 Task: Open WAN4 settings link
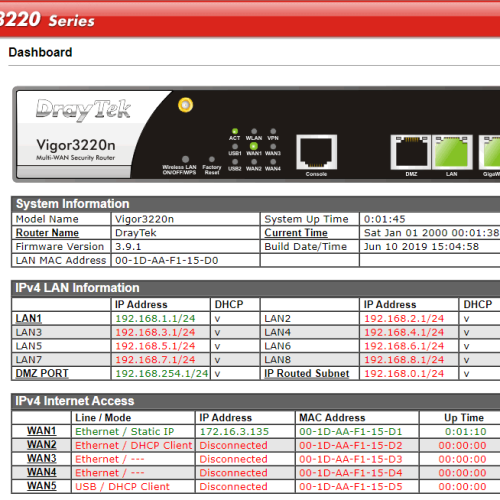[x=42, y=472]
